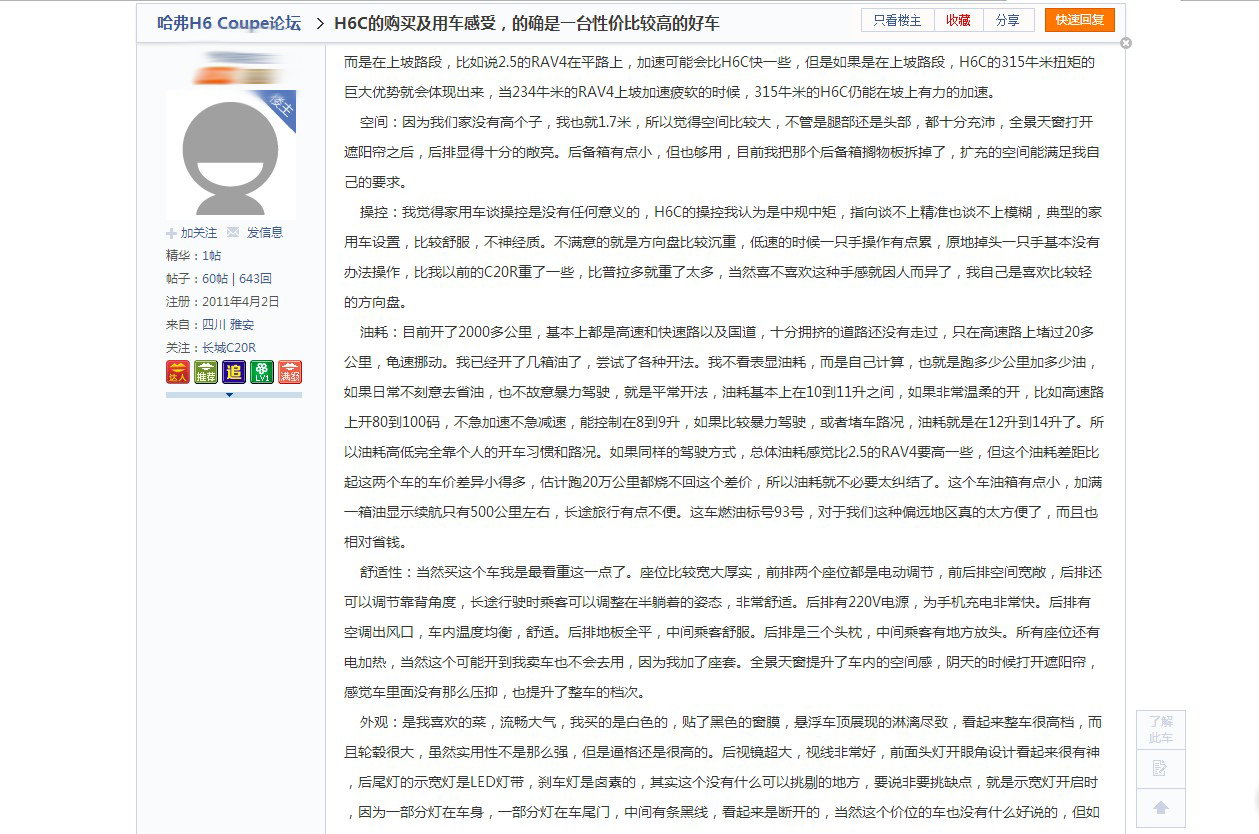Toggle 收藏 to favorite this thread
This screenshot has height=834, width=1259.
957,19
